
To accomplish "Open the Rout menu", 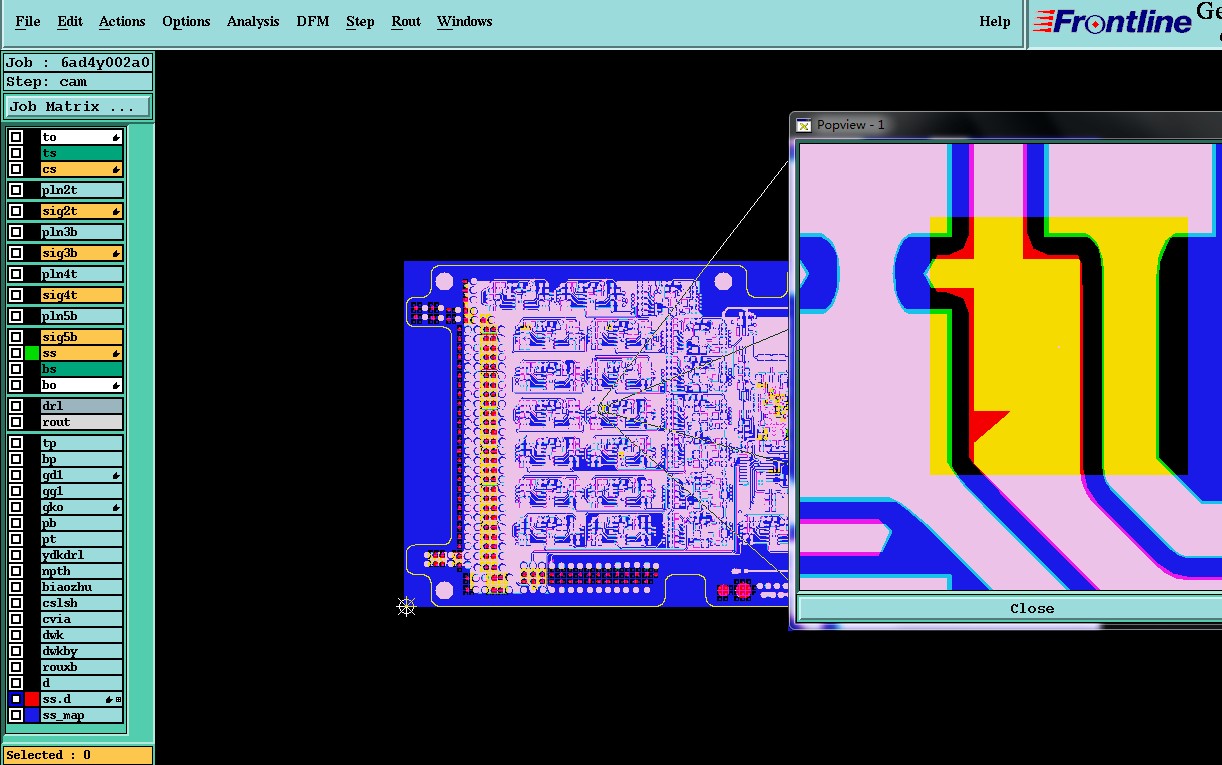I will pyautogui.click(x=406, y=21).
